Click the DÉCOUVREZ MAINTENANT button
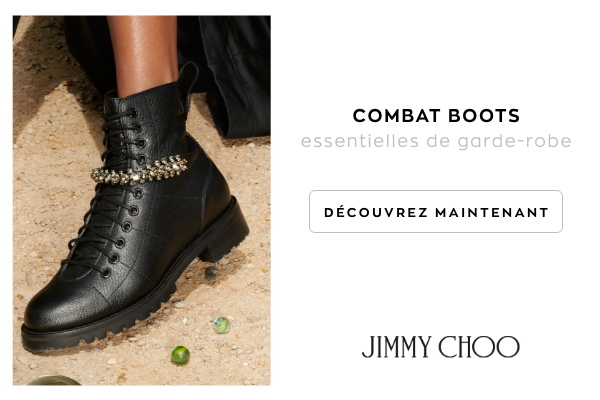 (x=436, y=211)
